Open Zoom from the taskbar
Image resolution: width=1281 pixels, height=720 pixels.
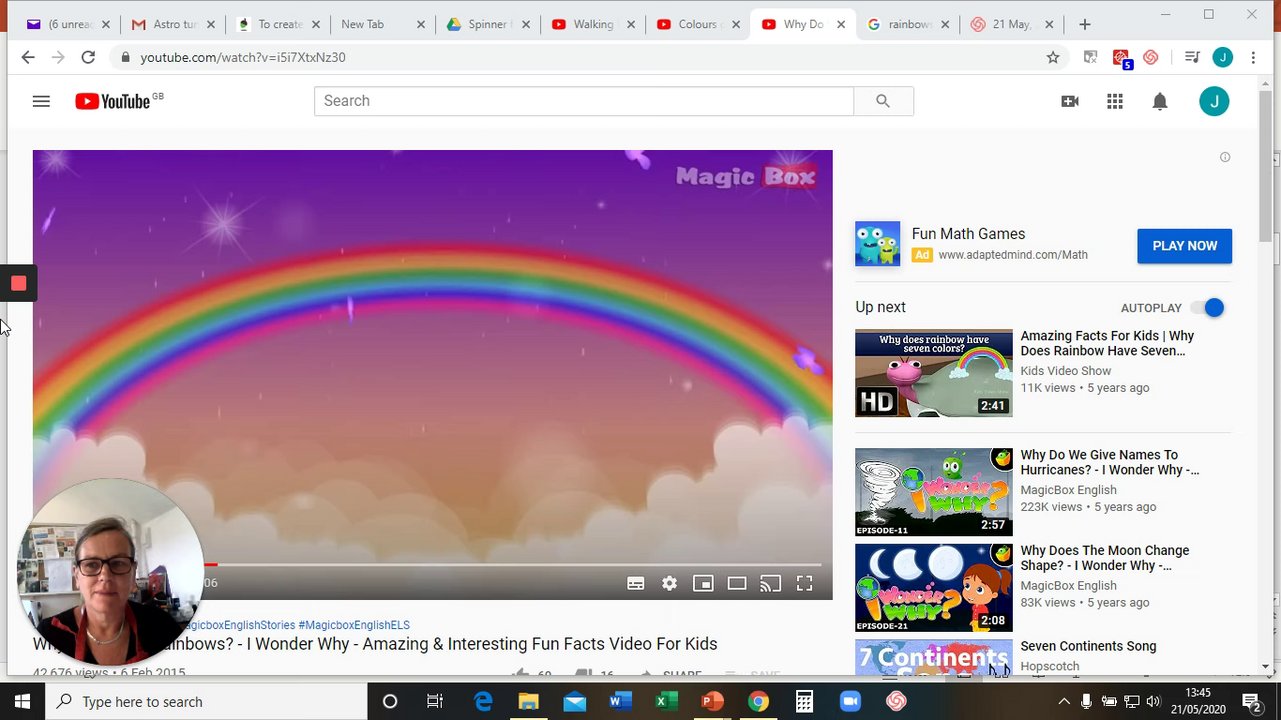(850, 702)
